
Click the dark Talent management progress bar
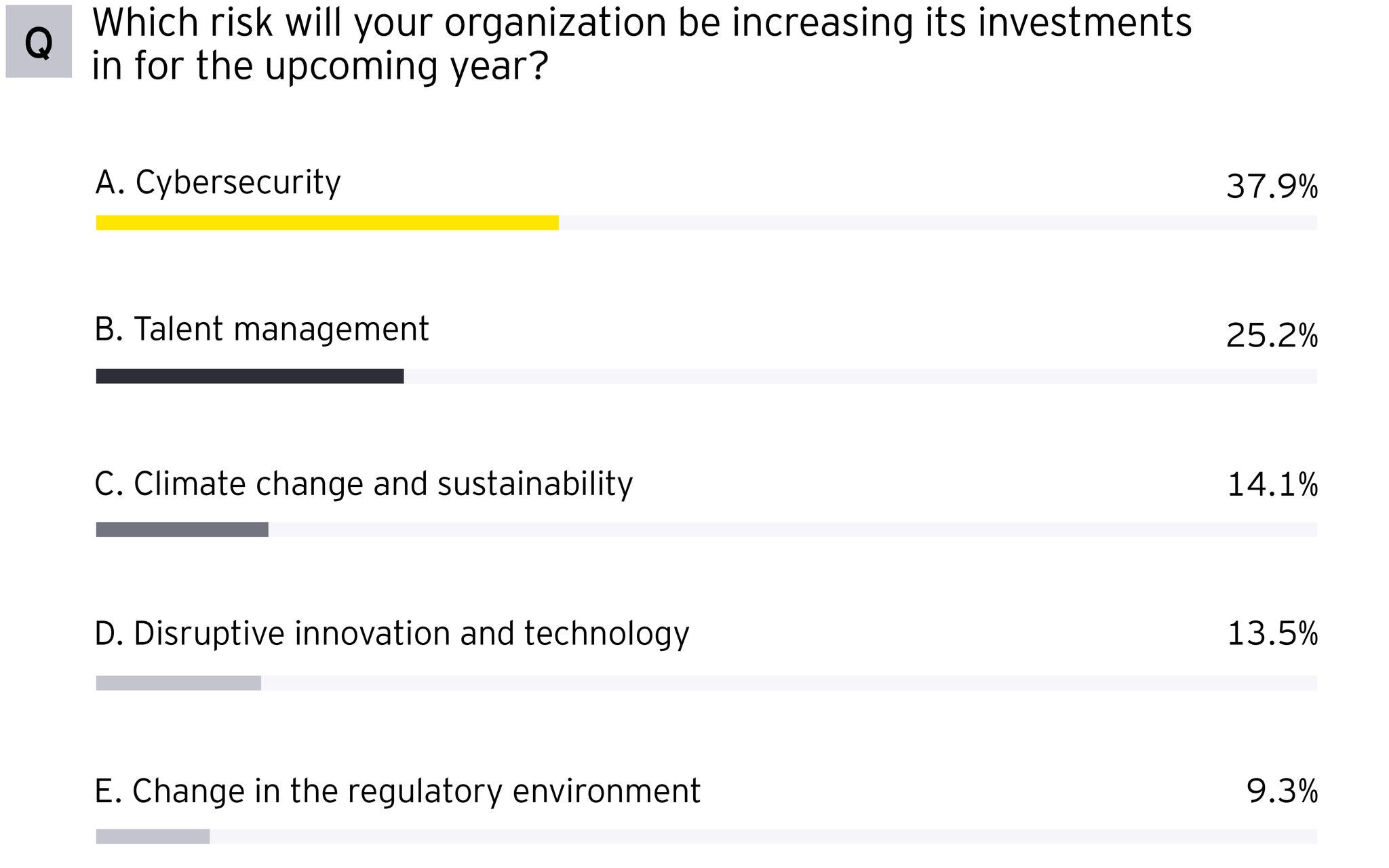tap(250, 376)
